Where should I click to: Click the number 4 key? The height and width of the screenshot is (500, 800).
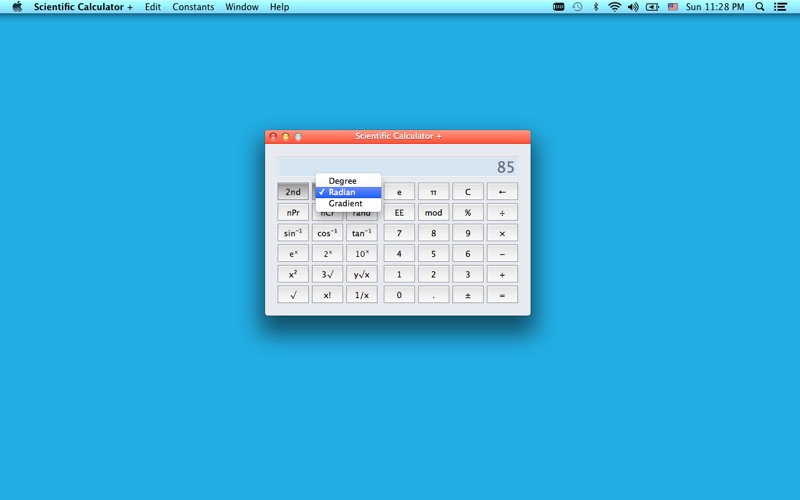[399, 253]
